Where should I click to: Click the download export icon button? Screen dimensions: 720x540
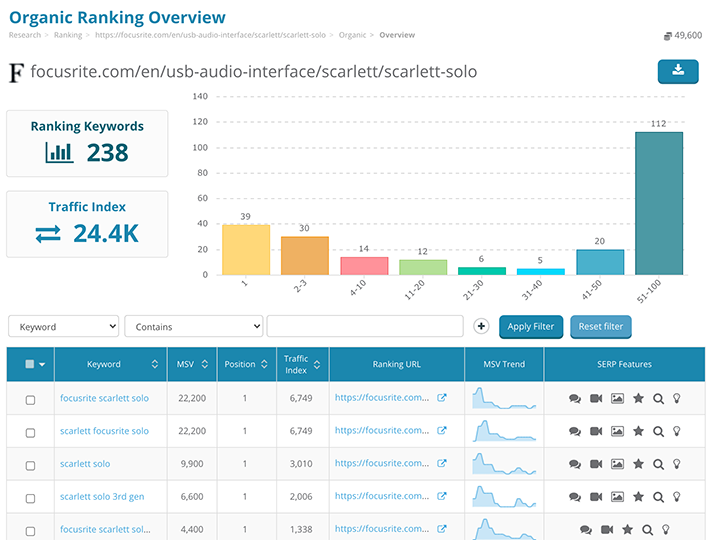[678, 71]
